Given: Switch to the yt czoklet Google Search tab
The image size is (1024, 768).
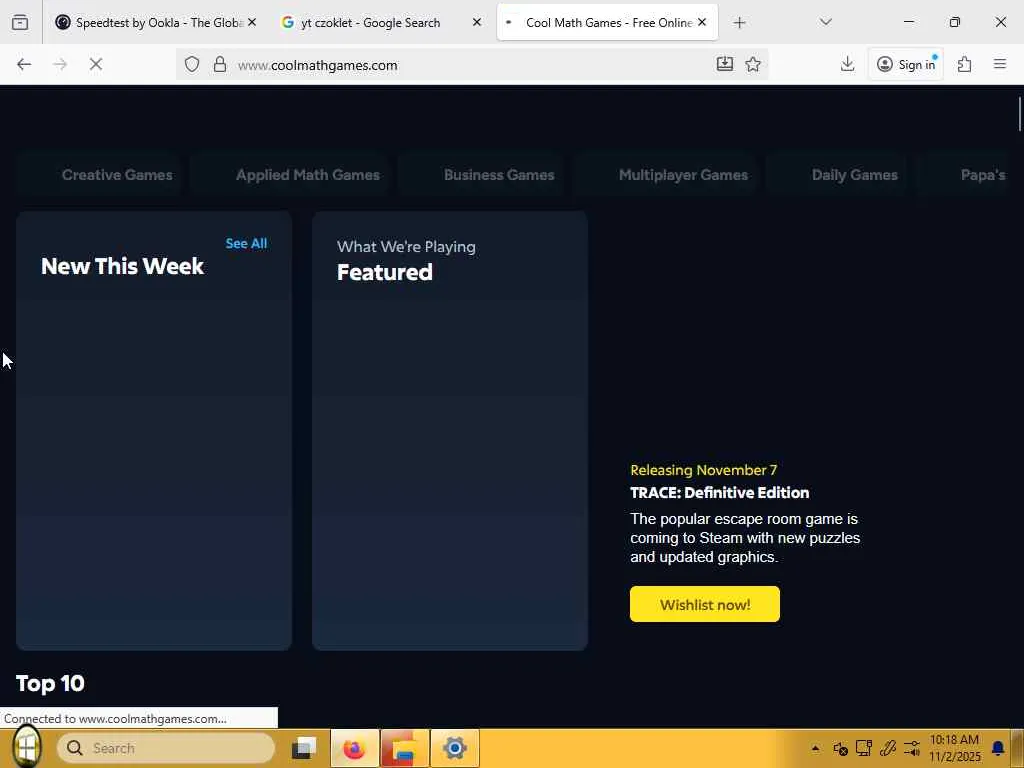Looking at the screenshot, I should 381,22.
